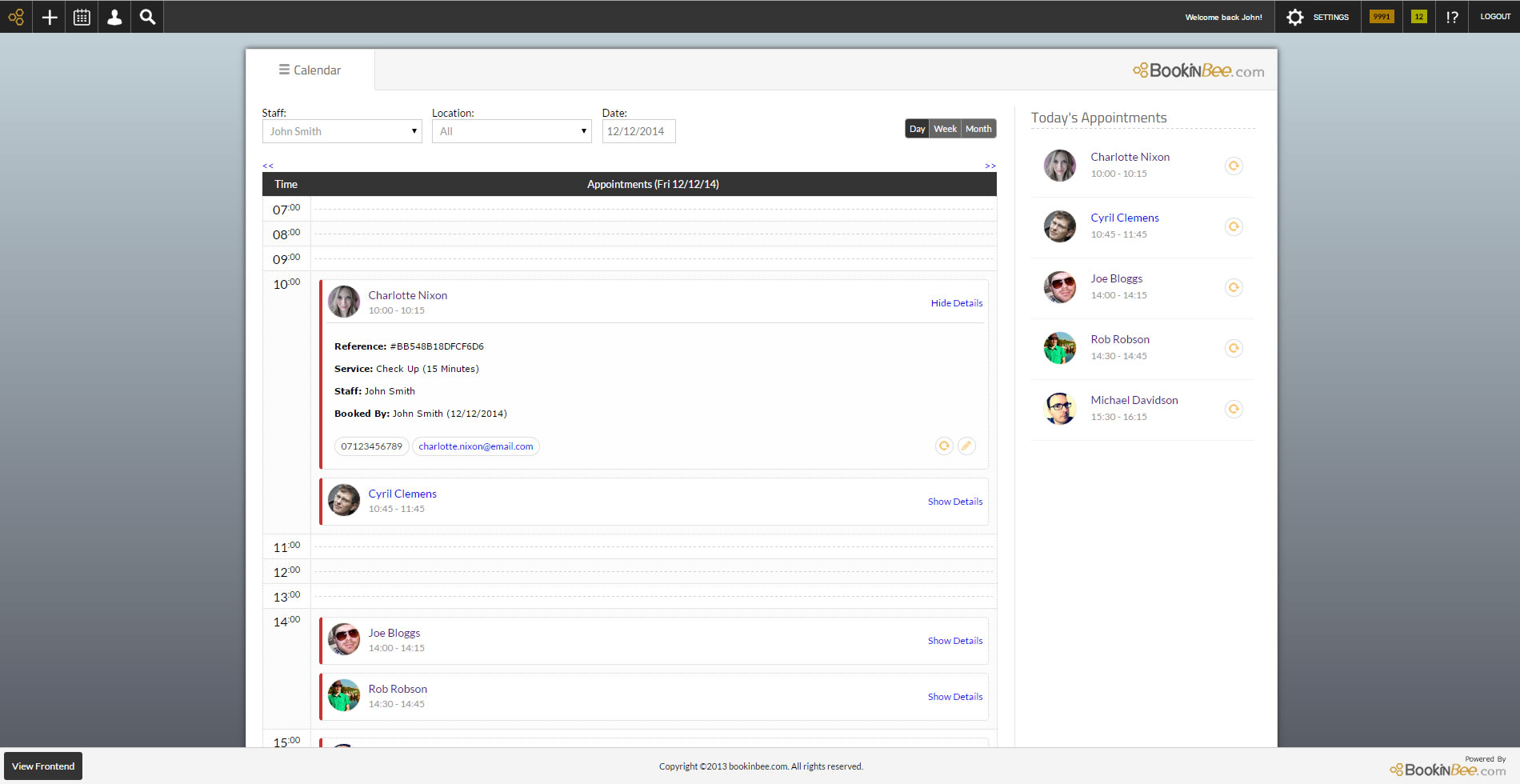Click Logout in the top bar

[1494, 17]
